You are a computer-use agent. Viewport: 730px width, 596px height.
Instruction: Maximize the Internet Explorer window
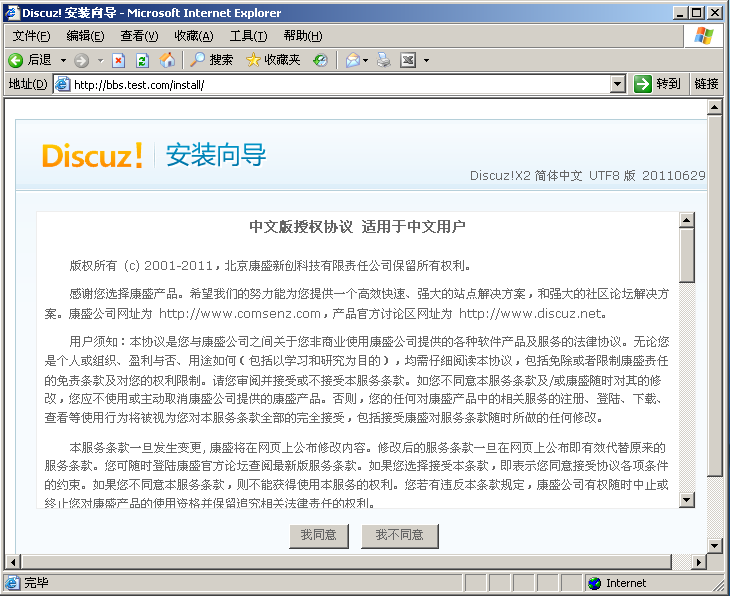click(x=697, y=13)
